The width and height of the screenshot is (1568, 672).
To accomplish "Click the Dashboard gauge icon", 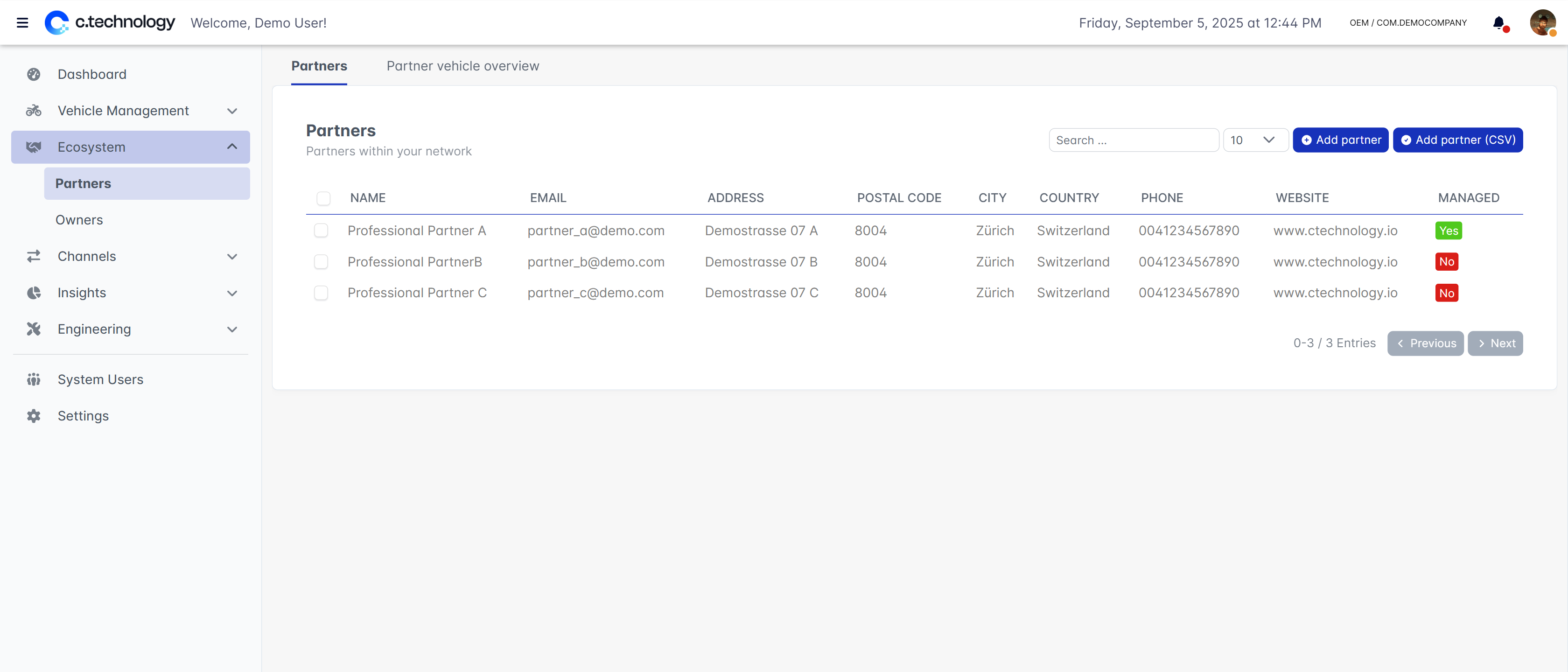I will click(34, 74).
